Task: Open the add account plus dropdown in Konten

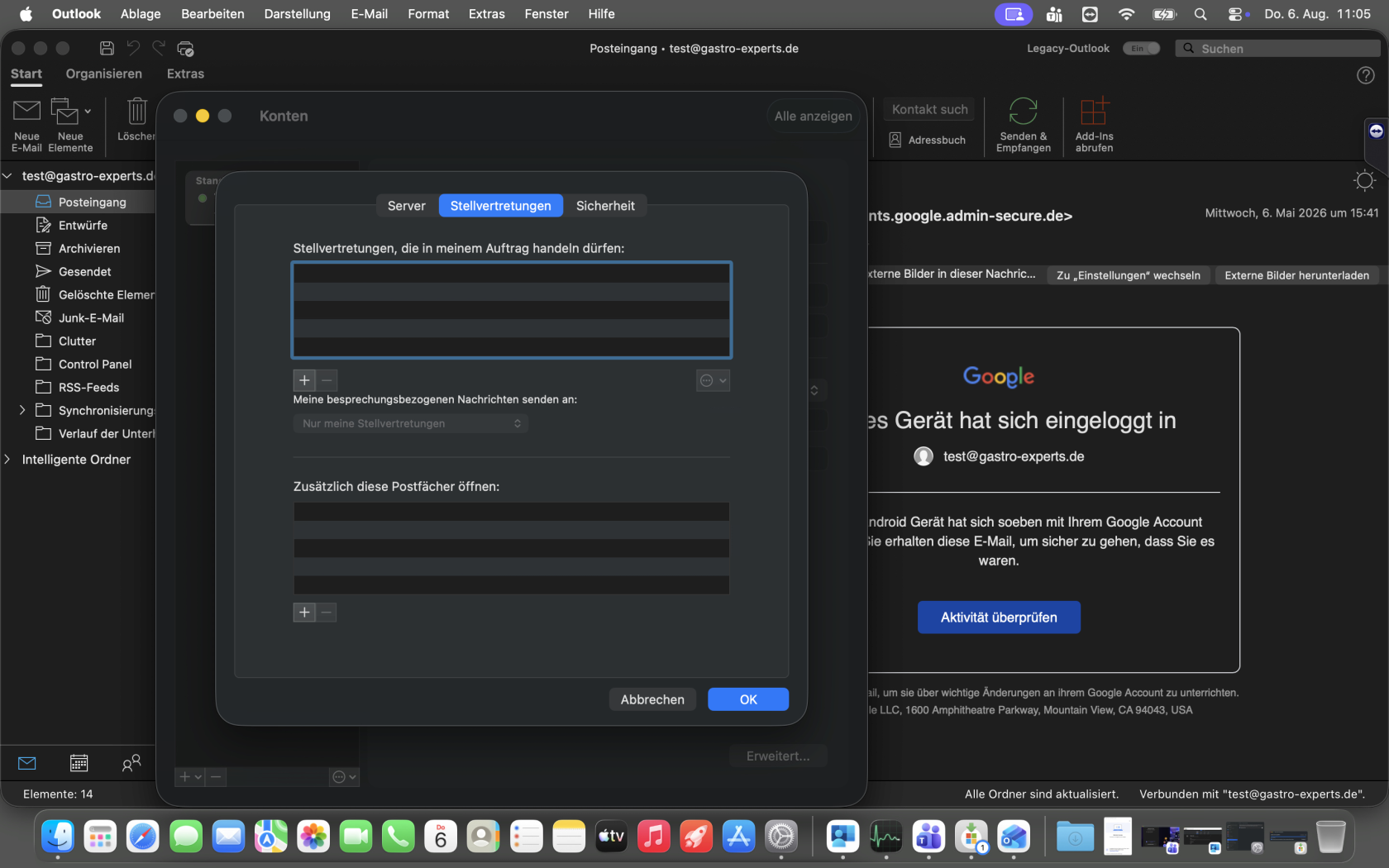Action: point(190,777)
